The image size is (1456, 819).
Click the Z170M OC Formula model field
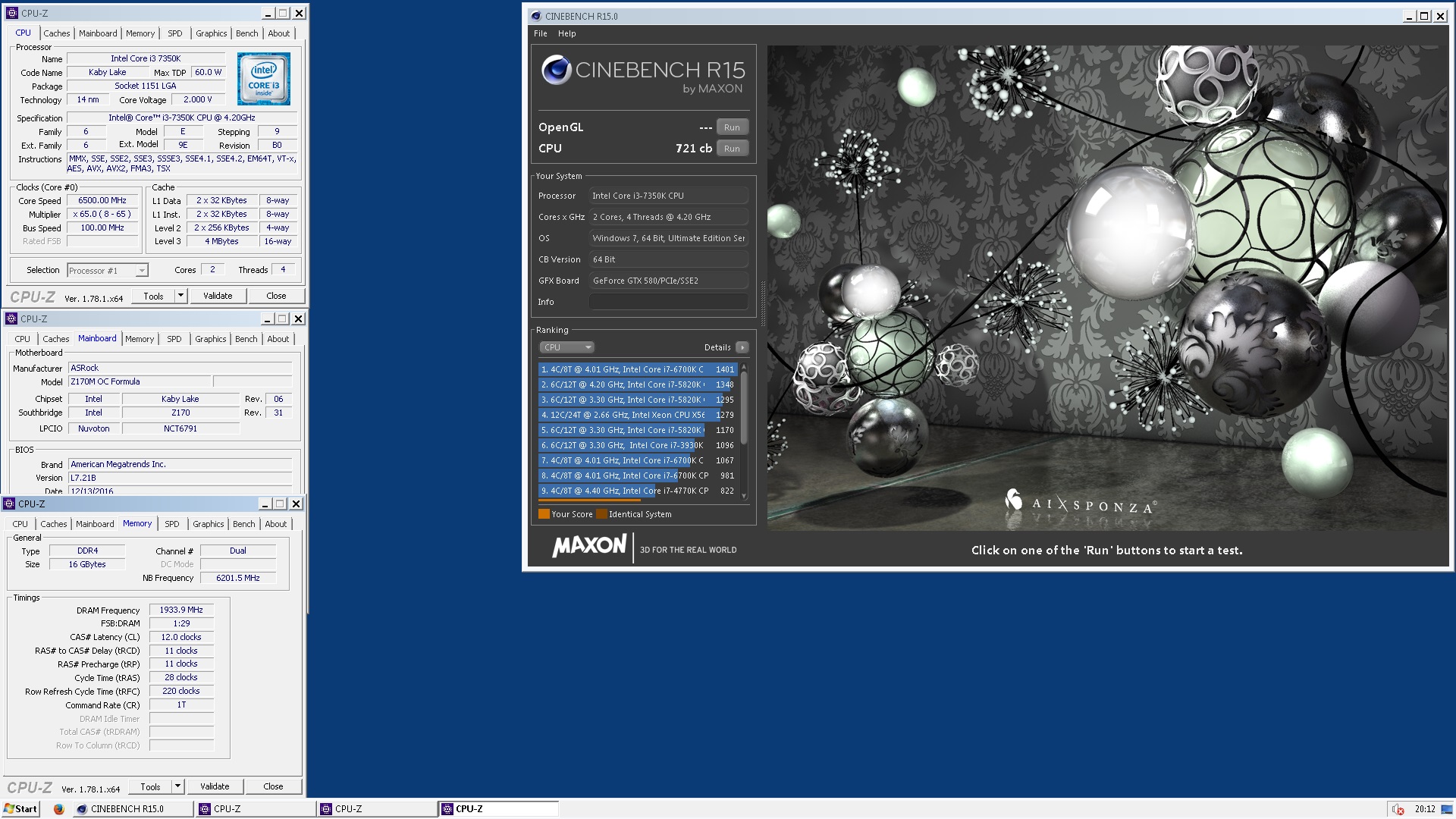140,381
